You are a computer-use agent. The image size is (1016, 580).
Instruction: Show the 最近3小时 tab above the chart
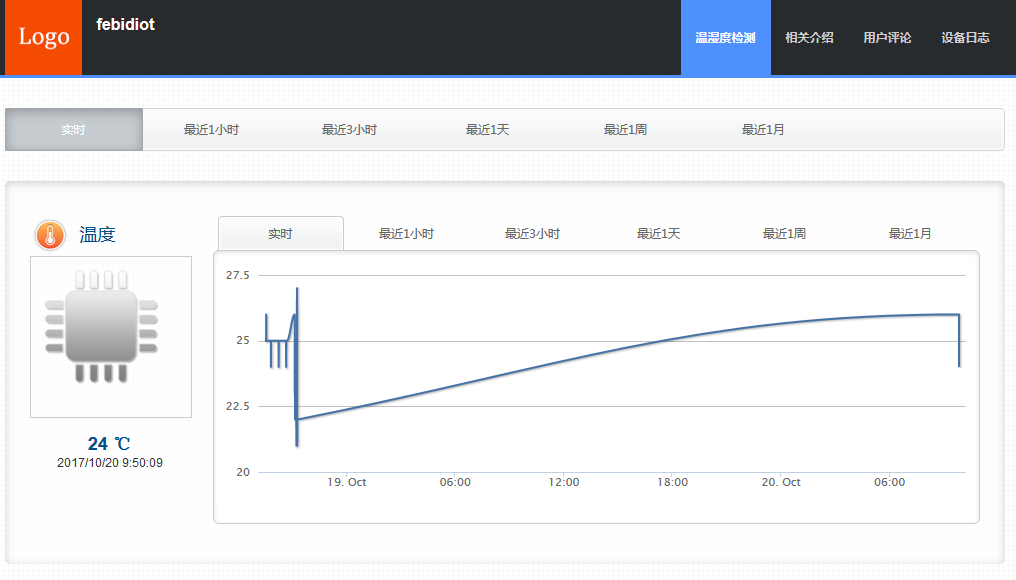point(532,234)
